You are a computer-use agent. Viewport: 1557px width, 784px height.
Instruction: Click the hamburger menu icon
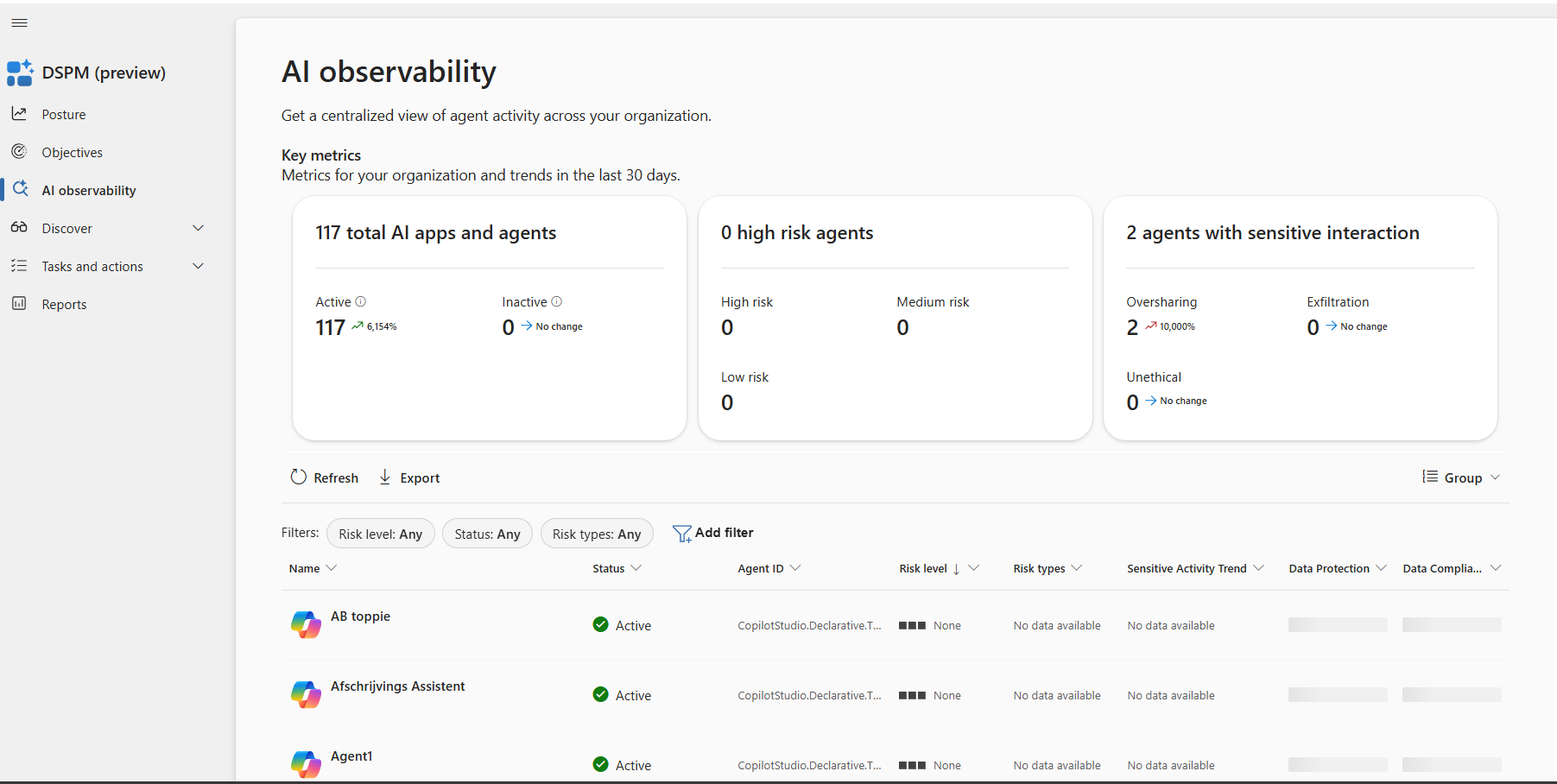19,23
